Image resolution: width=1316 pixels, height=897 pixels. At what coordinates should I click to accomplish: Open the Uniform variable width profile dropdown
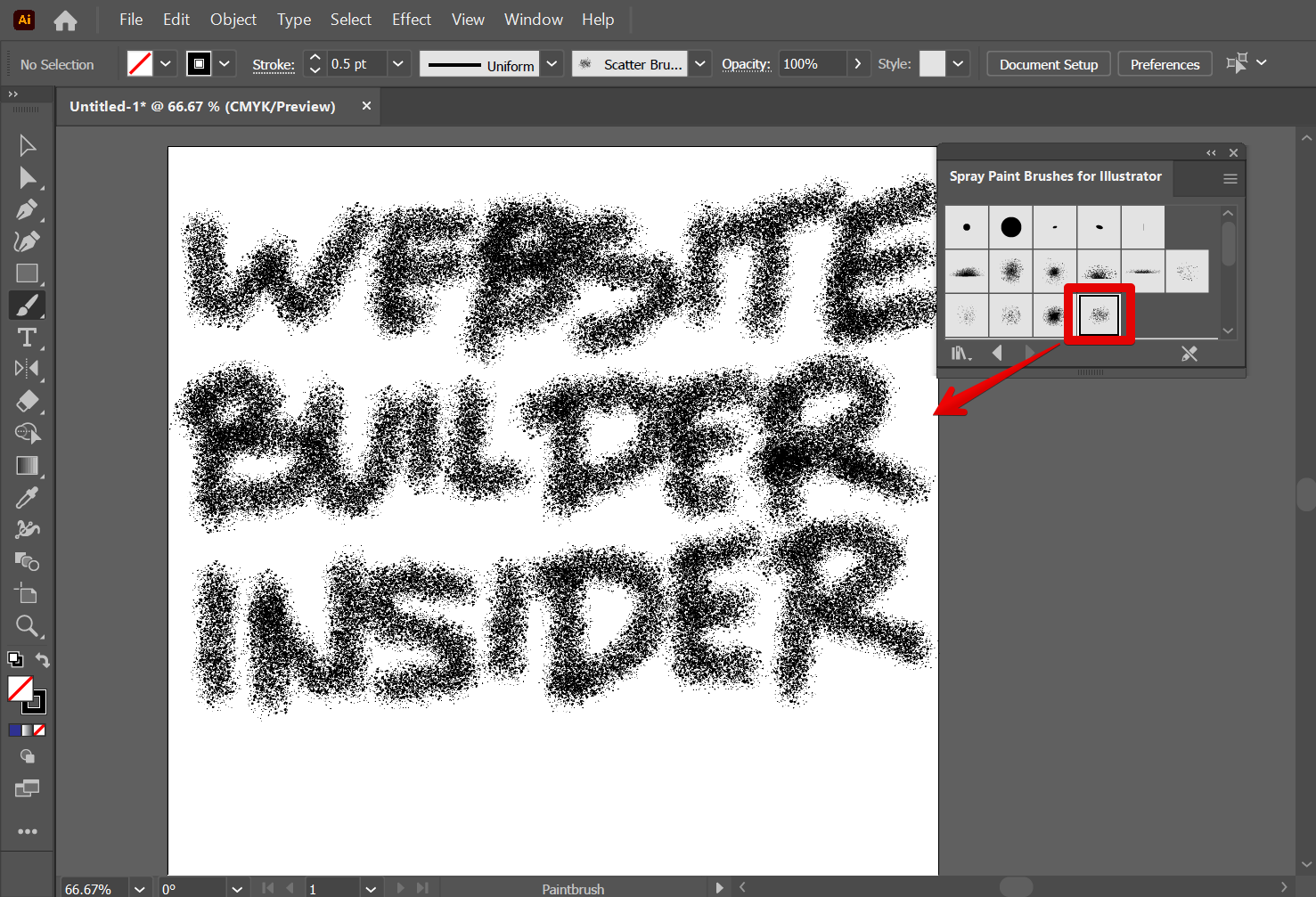tap(552, 64)
